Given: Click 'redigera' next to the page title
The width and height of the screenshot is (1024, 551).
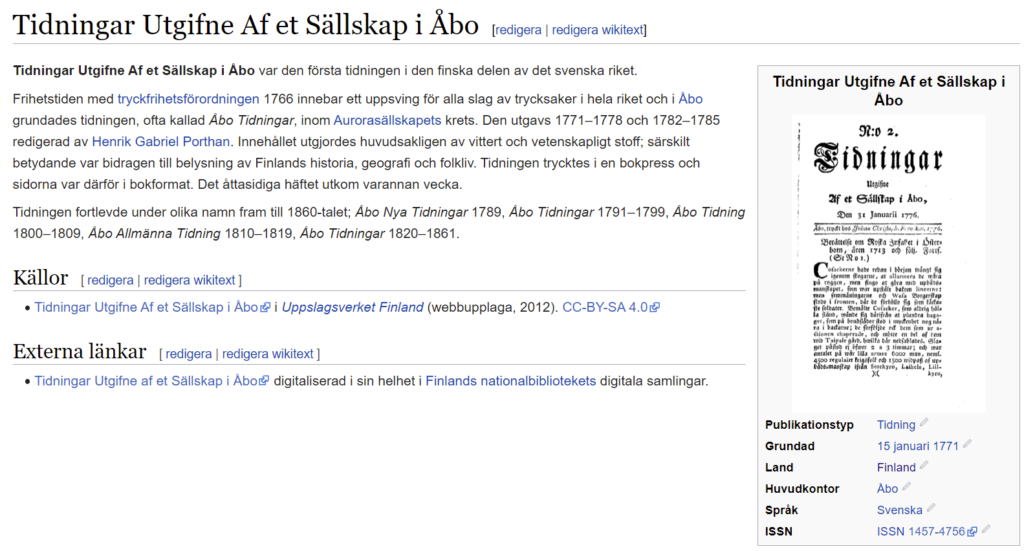Looking at the screenshot, I should [519, 30].
